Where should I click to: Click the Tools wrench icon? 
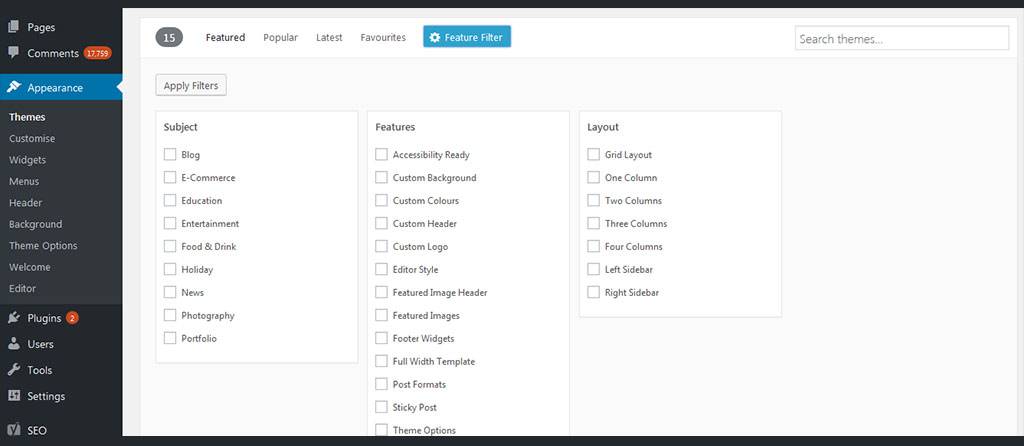point(14,370)
